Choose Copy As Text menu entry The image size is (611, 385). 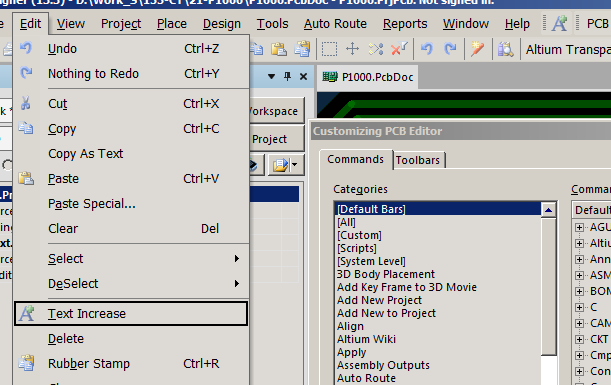(x=131, y=154)
